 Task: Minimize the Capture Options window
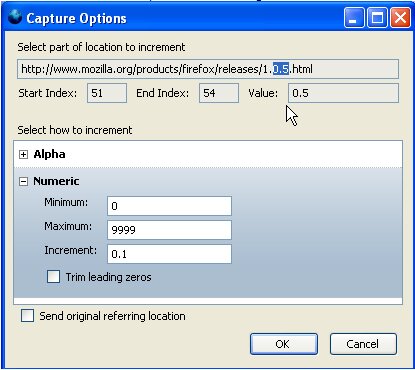pos(354,17)
